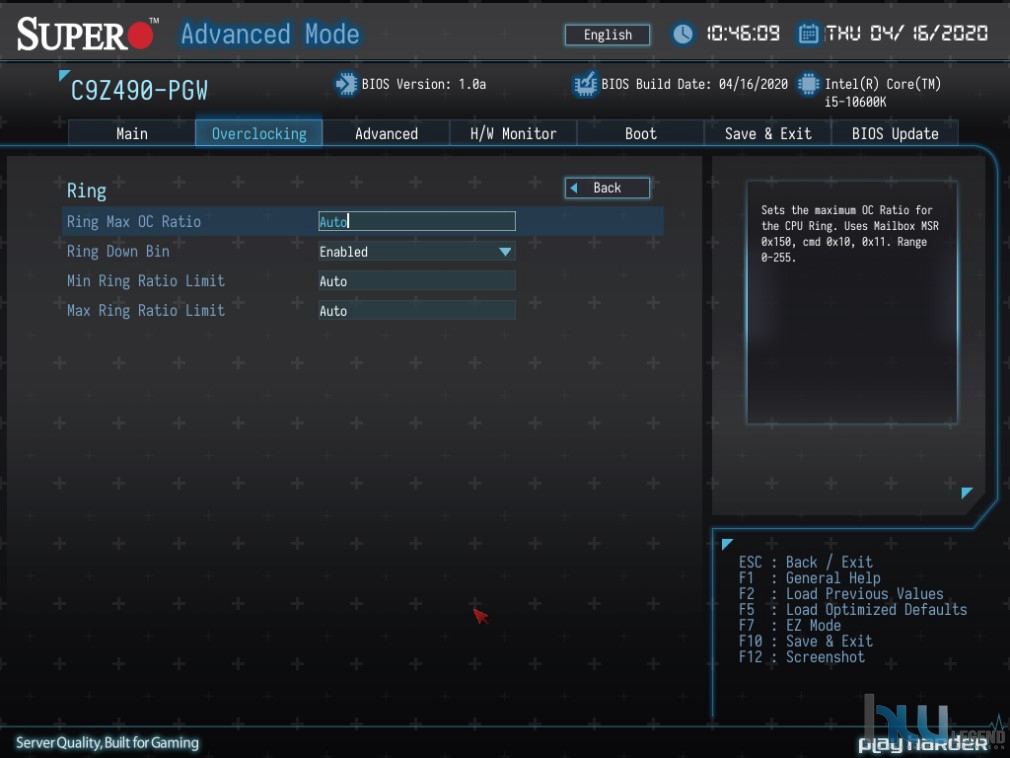Viewport: 1010px width, 758px height.
Task: Click the CPU processor icon
Action: click(808, 84)
